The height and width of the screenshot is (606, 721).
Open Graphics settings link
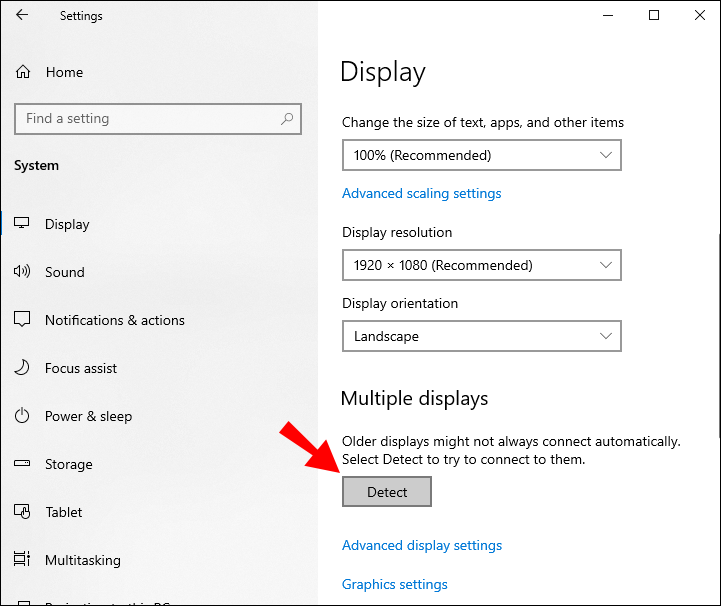tap(395, 584)
